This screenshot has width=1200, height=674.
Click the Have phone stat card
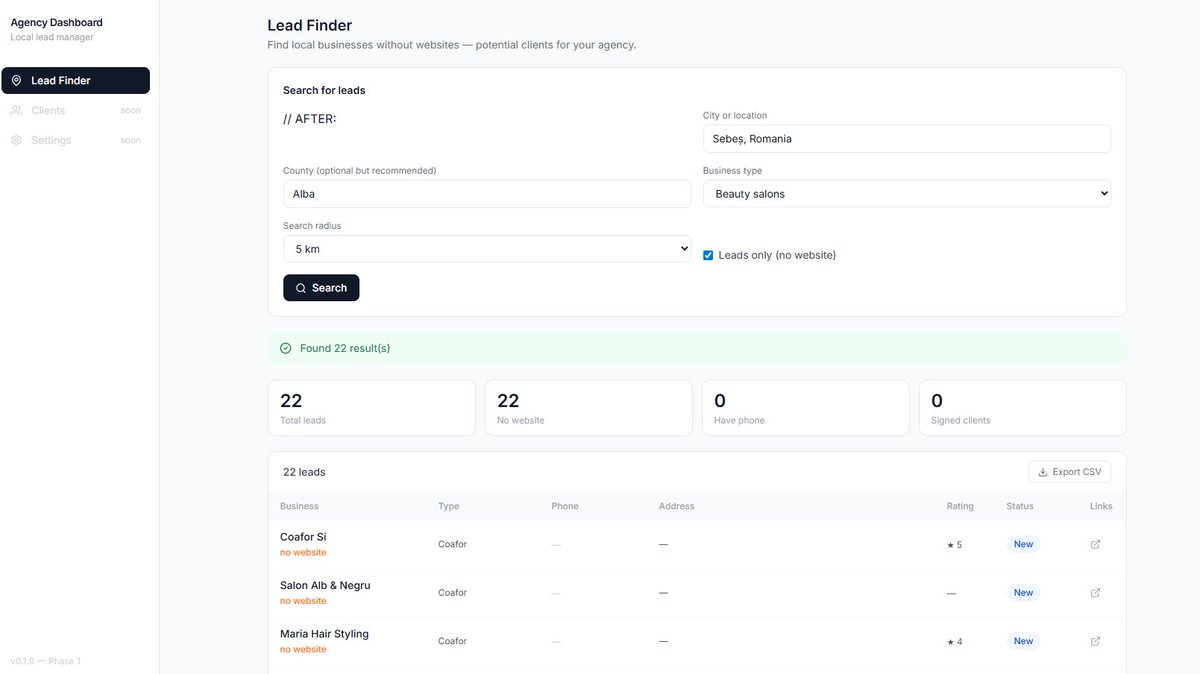pyautogui.click(x=805, y=407)
